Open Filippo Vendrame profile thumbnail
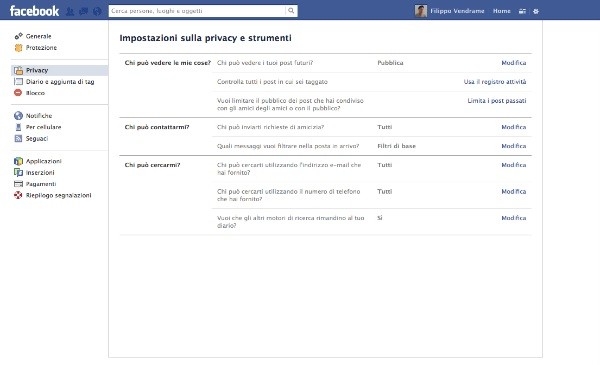Screen dimensions: 600x365 pyautogui.click(x=421, y=11)
